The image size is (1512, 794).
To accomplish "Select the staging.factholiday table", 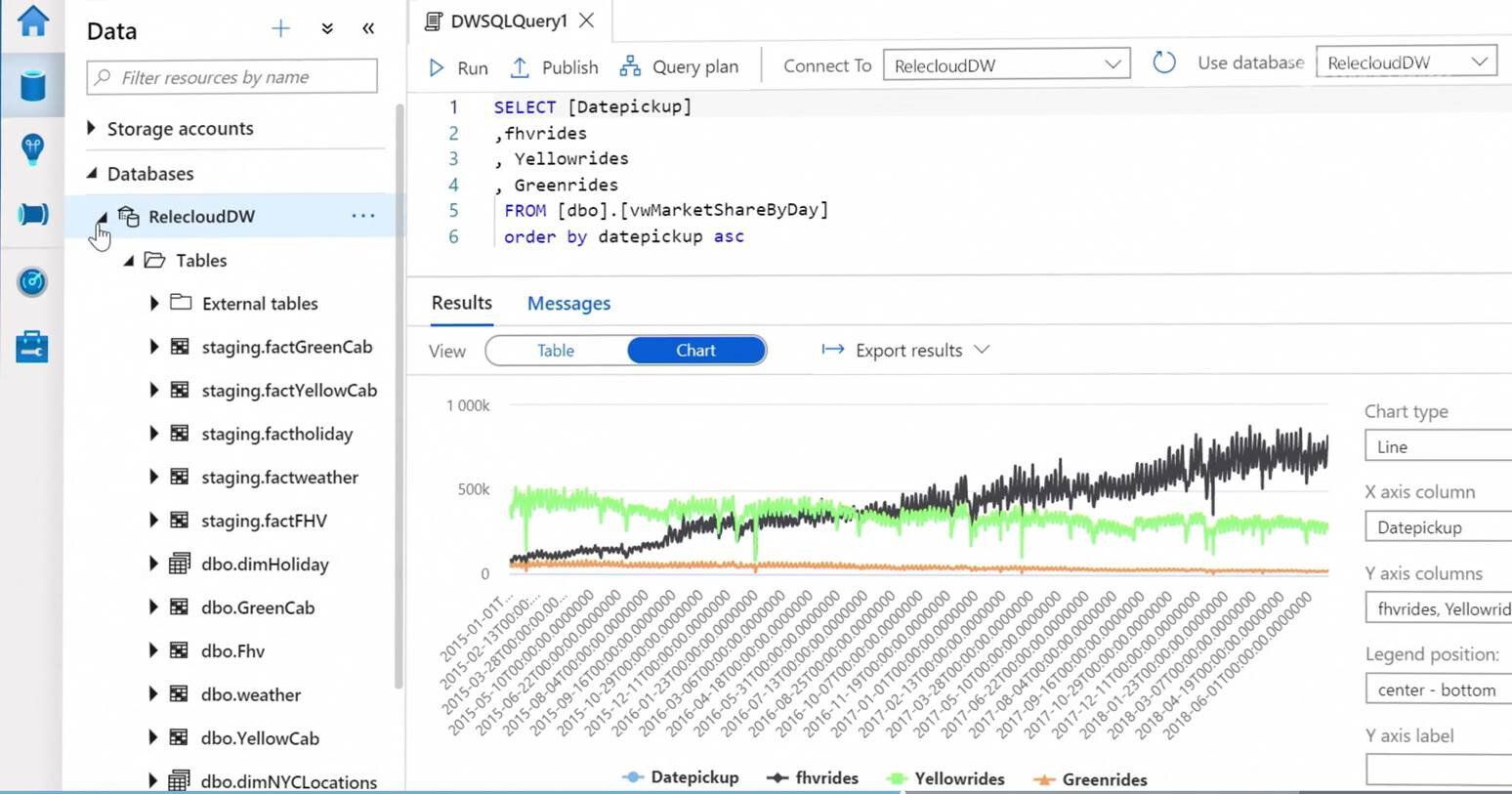I will pos(276,434).
